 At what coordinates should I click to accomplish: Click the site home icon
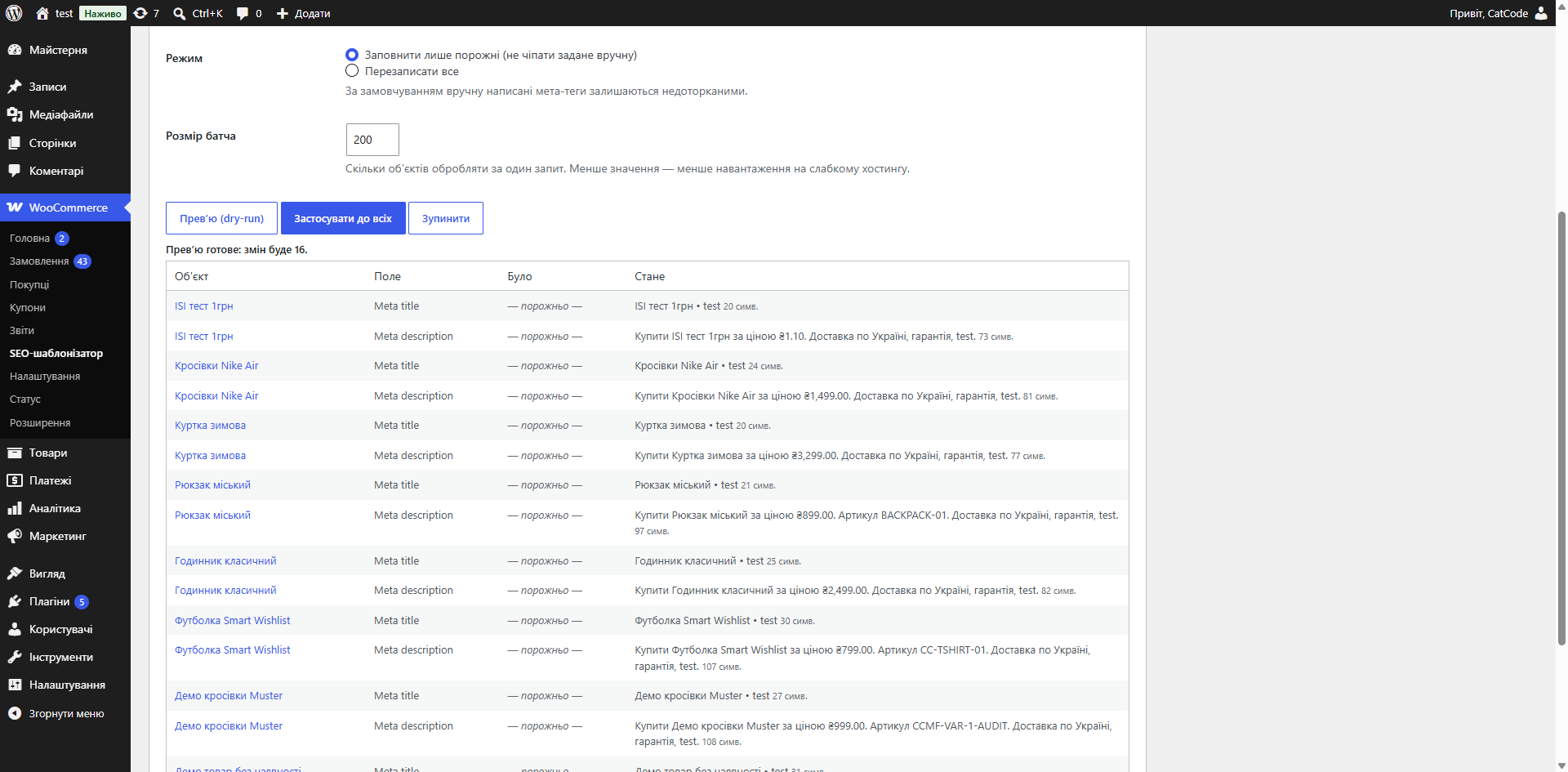[x=42, y=13]
